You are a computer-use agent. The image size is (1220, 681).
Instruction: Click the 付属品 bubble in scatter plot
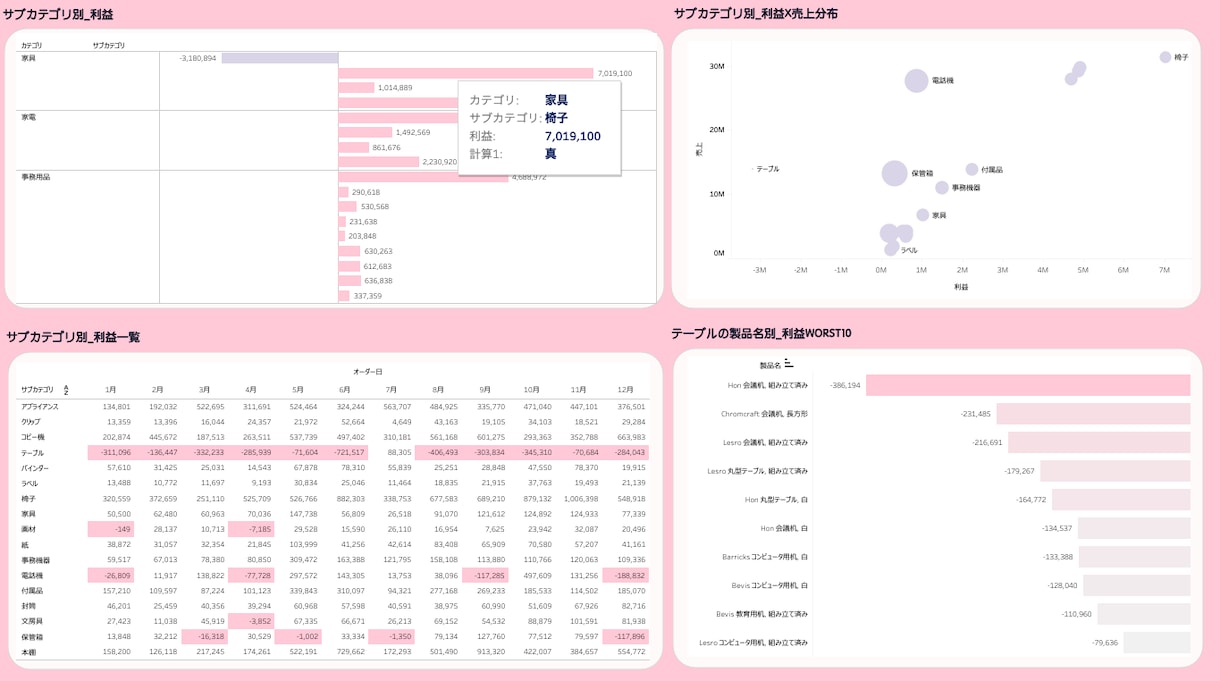tap(971, 170)
